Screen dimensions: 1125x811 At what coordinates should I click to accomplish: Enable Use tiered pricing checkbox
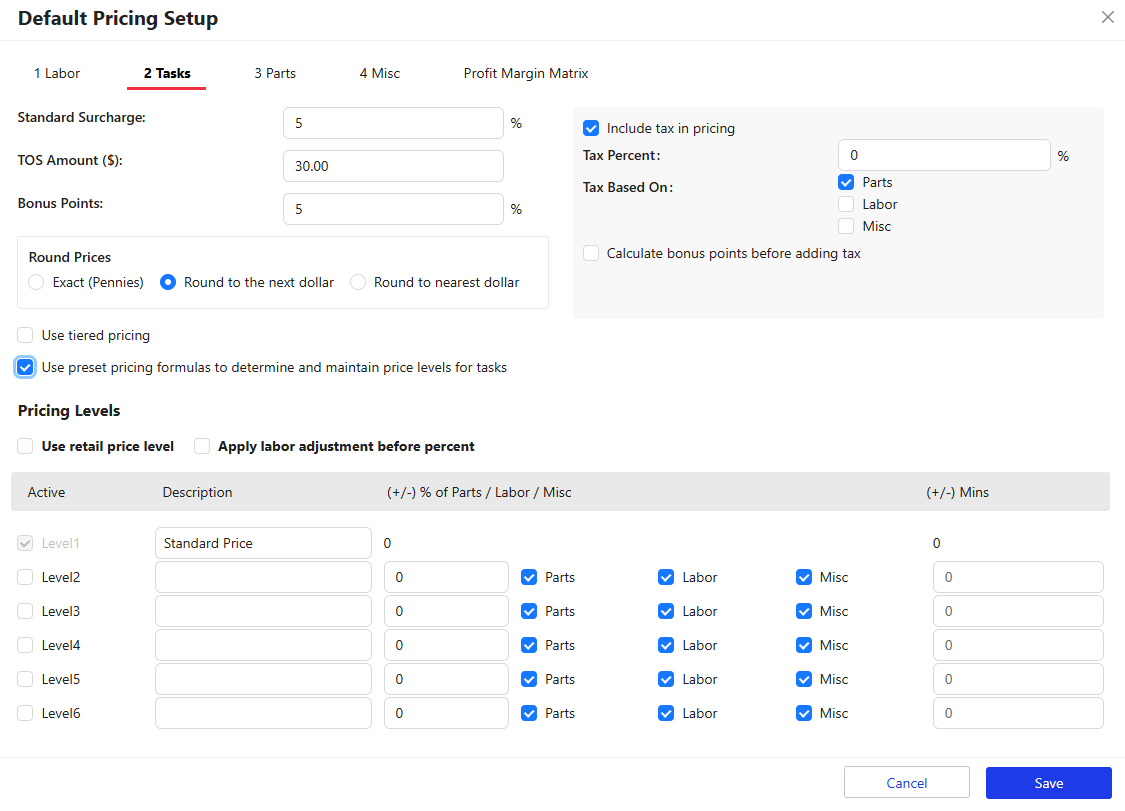[x=25, y=335]
